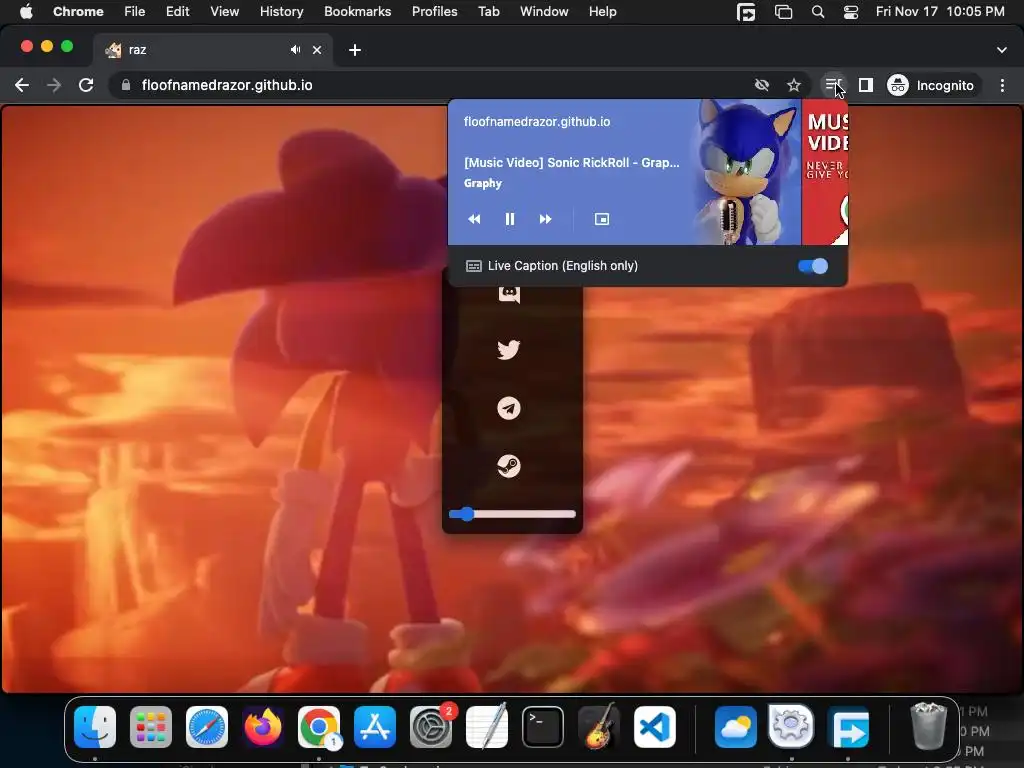Viewport: 1024px width, 768px height.
Task: Go forward in browser history
Action: pos(54,85)
